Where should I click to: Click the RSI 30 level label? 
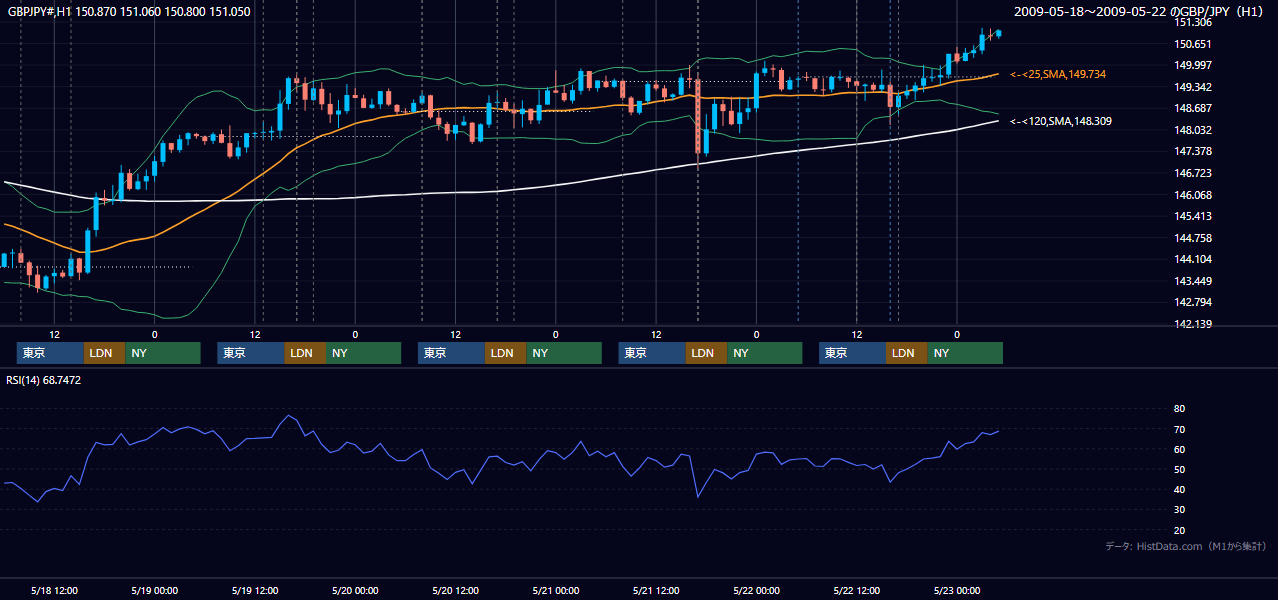pos(1180,510)
